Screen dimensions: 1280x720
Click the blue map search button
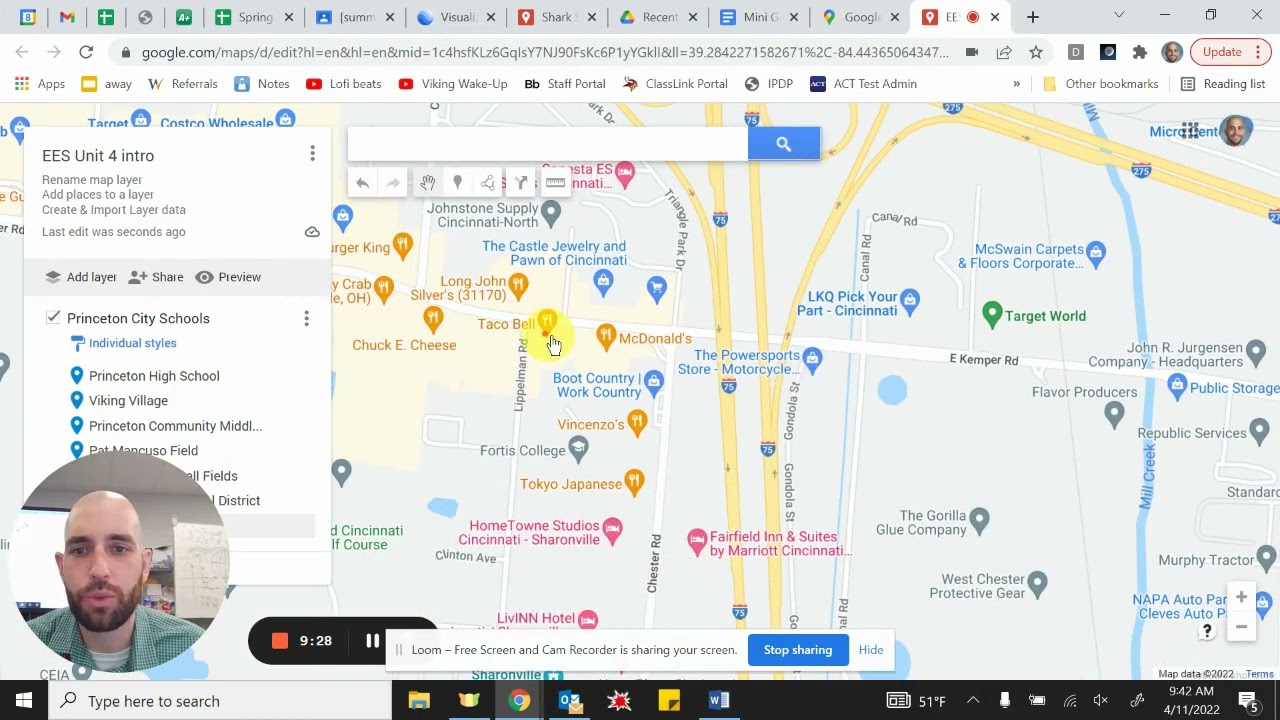pos(784,144)
